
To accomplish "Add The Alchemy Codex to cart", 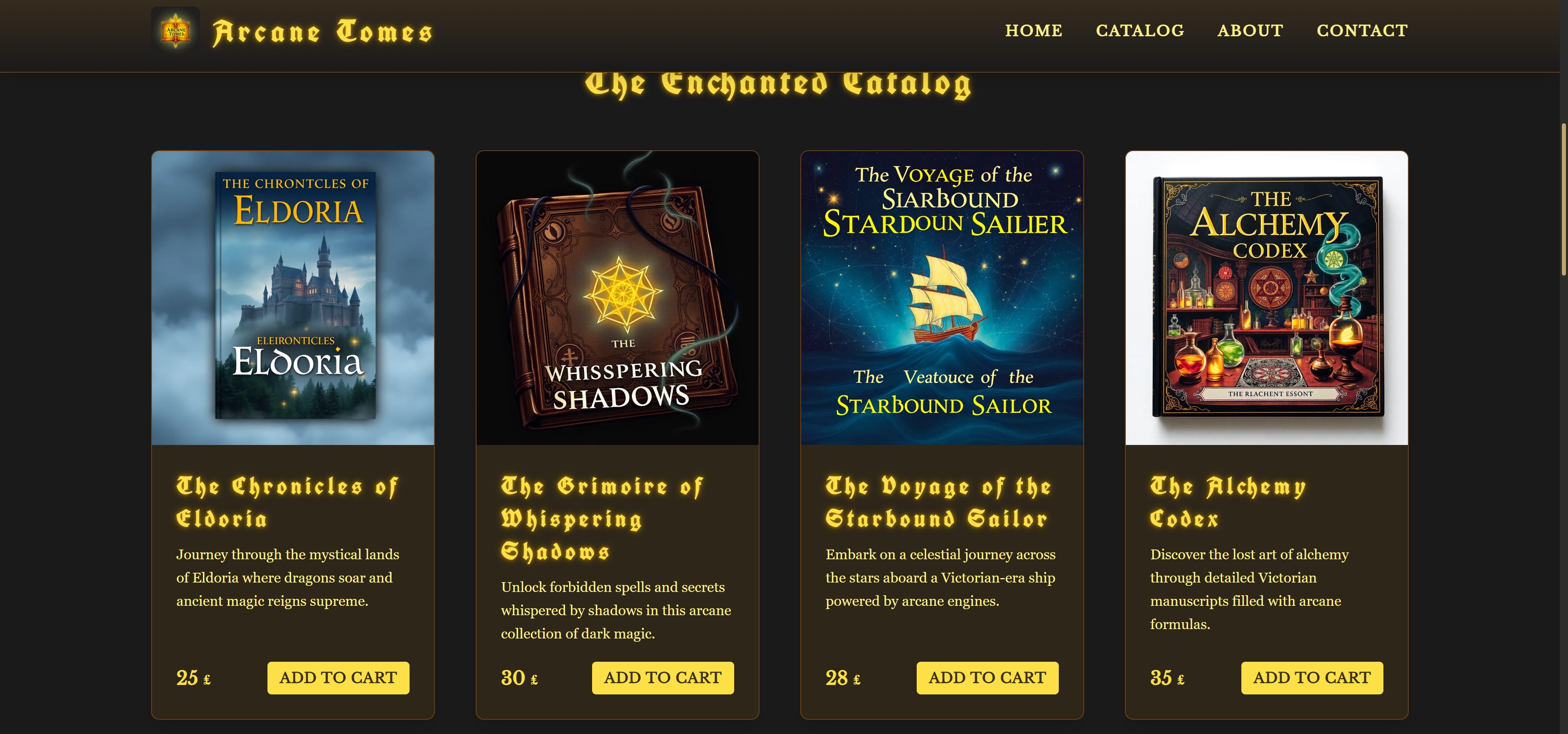I will point(1312,677).
